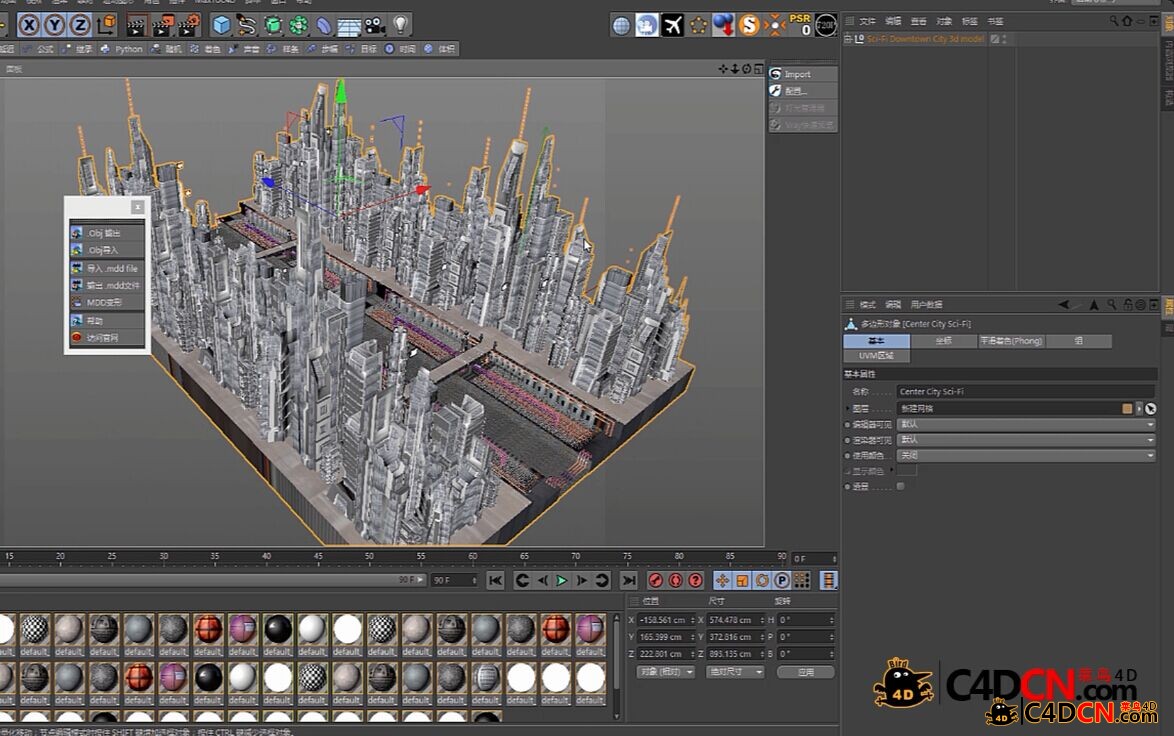Toggle rotation keyframe recording

tap(762, 580)
